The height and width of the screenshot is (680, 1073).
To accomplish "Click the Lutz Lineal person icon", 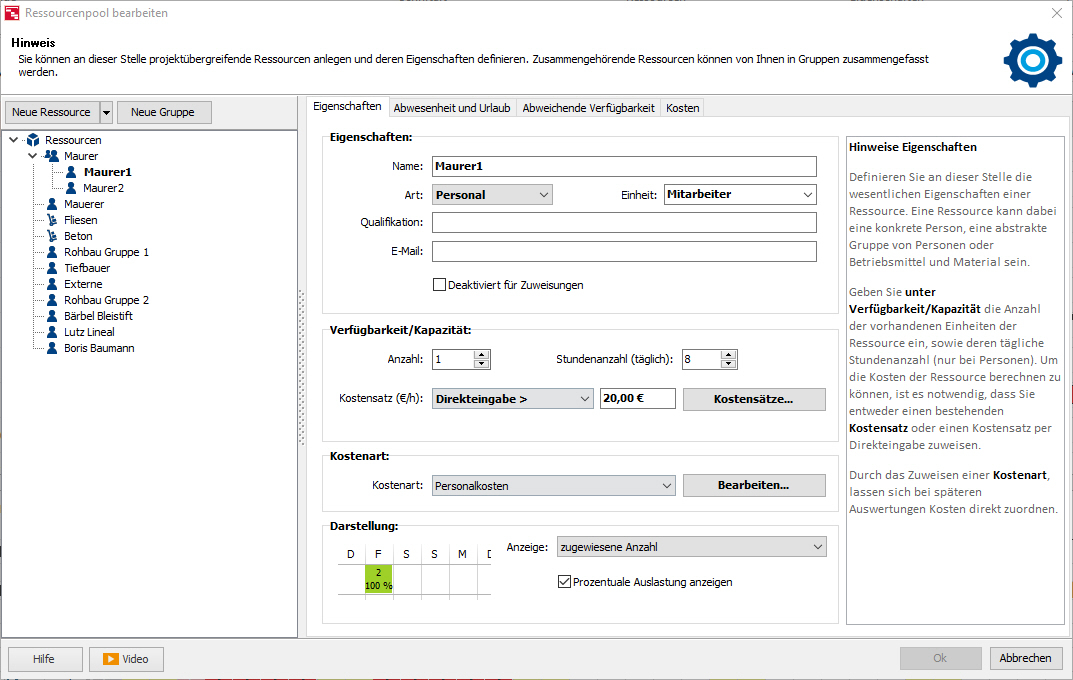I will point(52,332).
